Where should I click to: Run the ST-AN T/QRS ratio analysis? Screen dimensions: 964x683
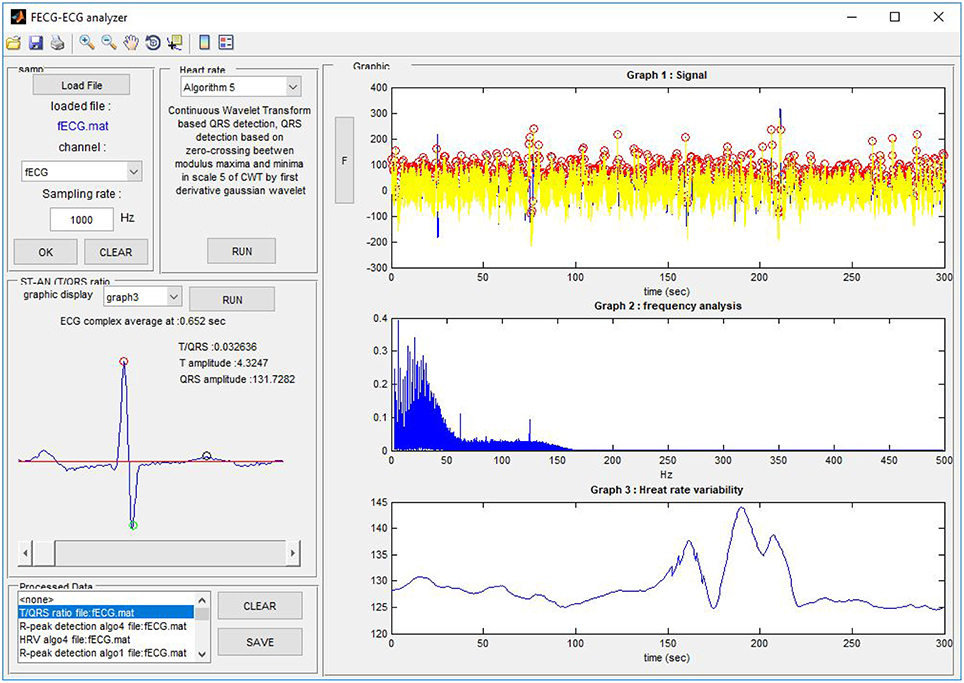[232, 299]
